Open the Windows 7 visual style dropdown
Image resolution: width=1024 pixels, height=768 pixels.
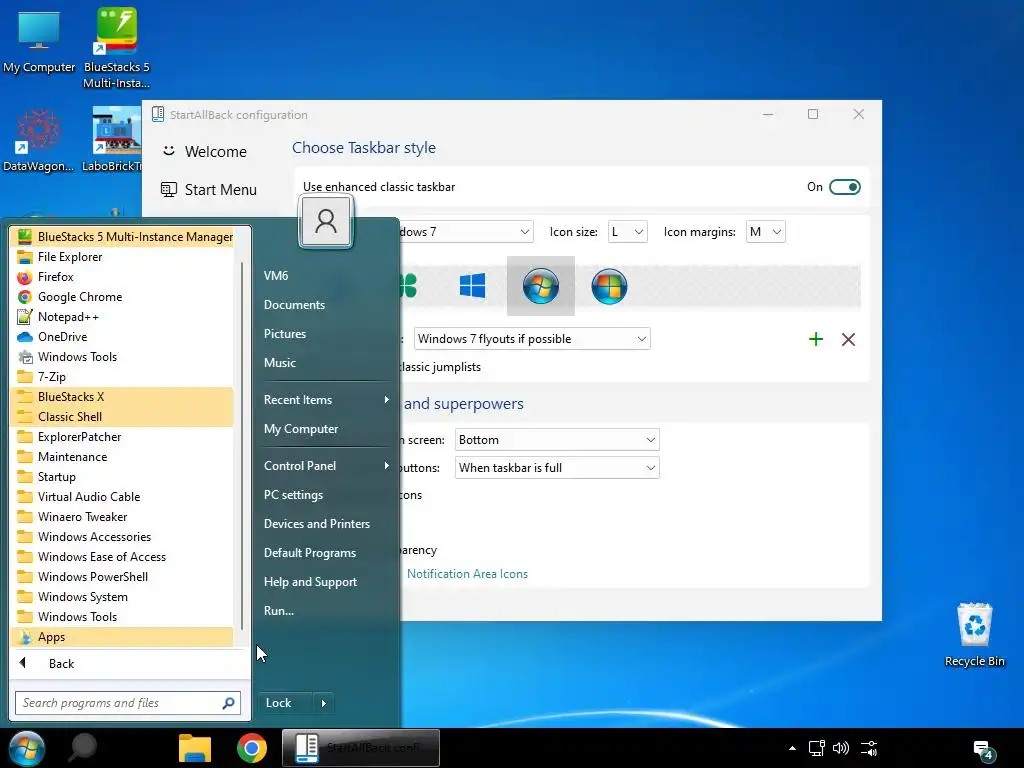tap(466, 232)
